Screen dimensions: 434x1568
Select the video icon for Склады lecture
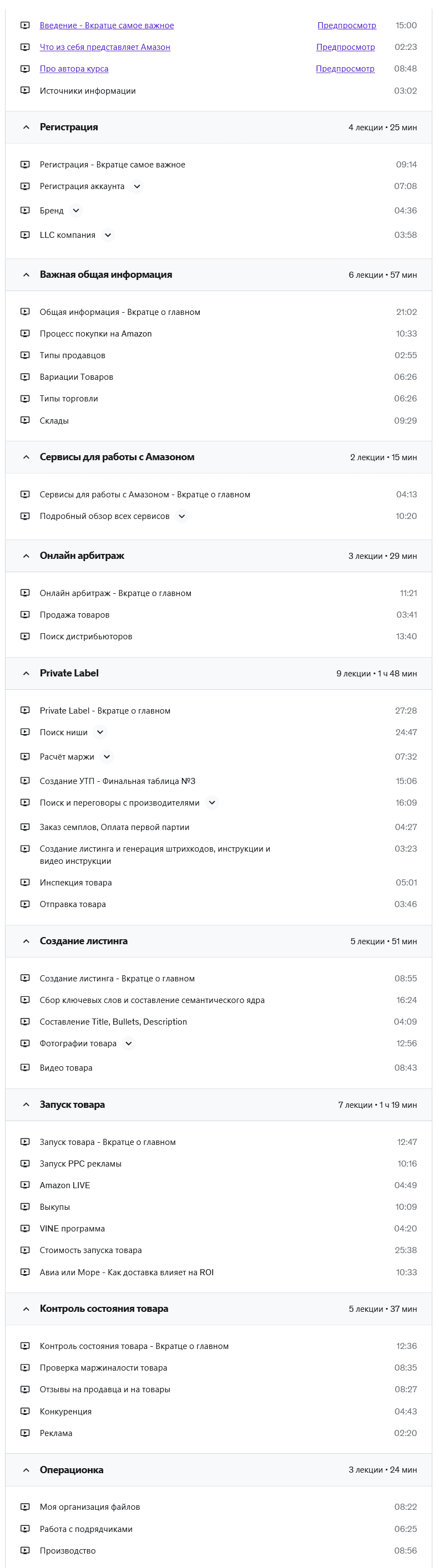coord(24,420)
